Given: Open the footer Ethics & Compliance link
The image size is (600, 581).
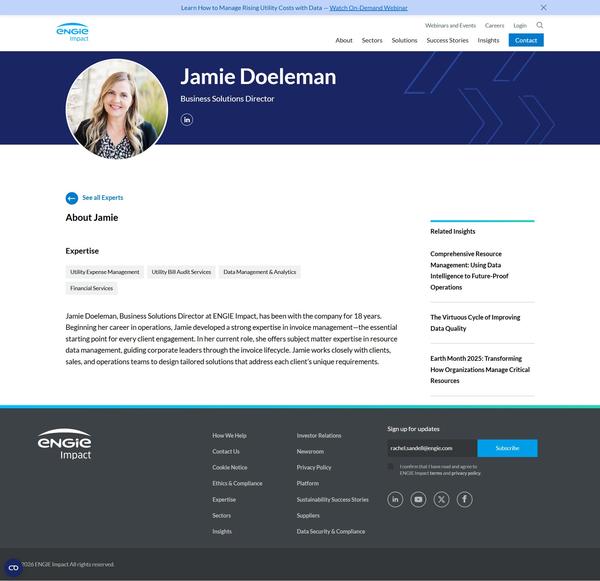Looking at the screenshot, I should tap(237, 484).
